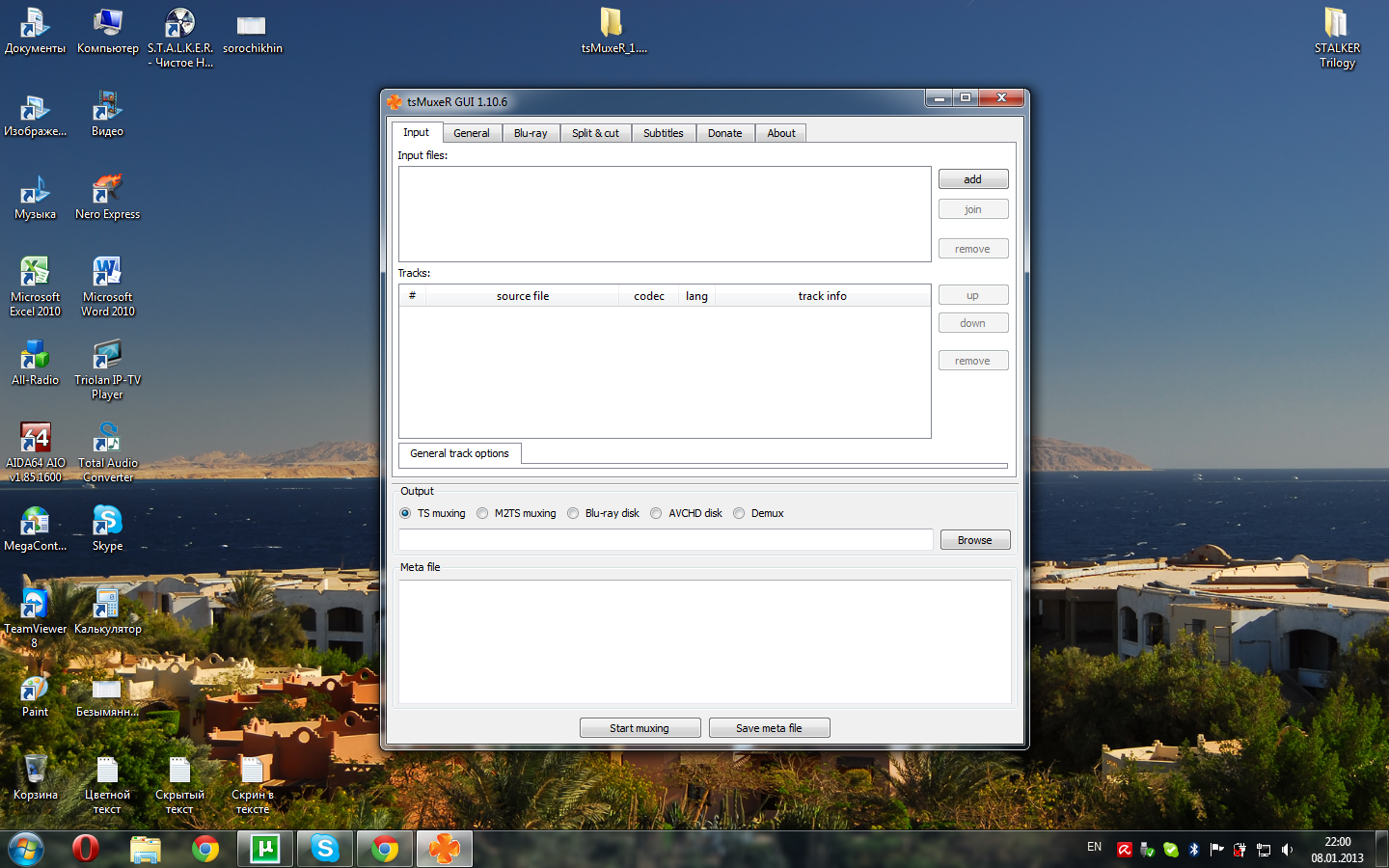This screenshot has height=868, width=1389.
Task: Select the S.T.A.L.K.E.R. Чистое Н... shortcut
Action: [180, 39]
